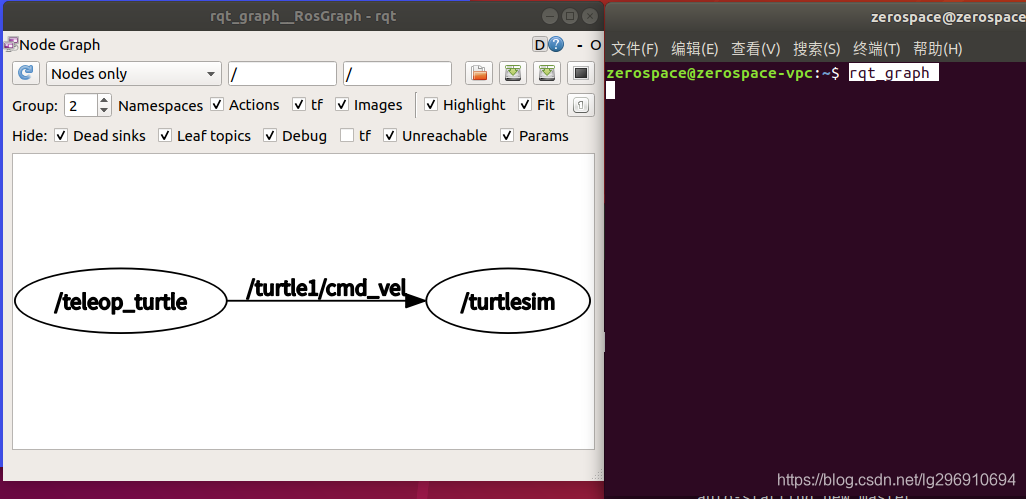Toggle the Actions checkbox
Image resolution: width=1026 pixels, height=499 pixels.
217,105
